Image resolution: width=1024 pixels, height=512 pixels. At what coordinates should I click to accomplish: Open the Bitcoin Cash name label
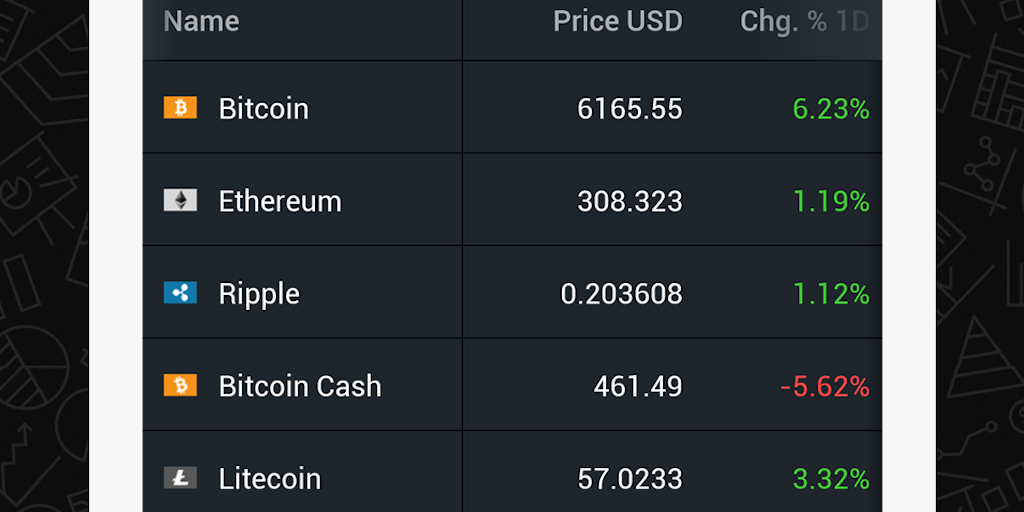tap(300, 386)
